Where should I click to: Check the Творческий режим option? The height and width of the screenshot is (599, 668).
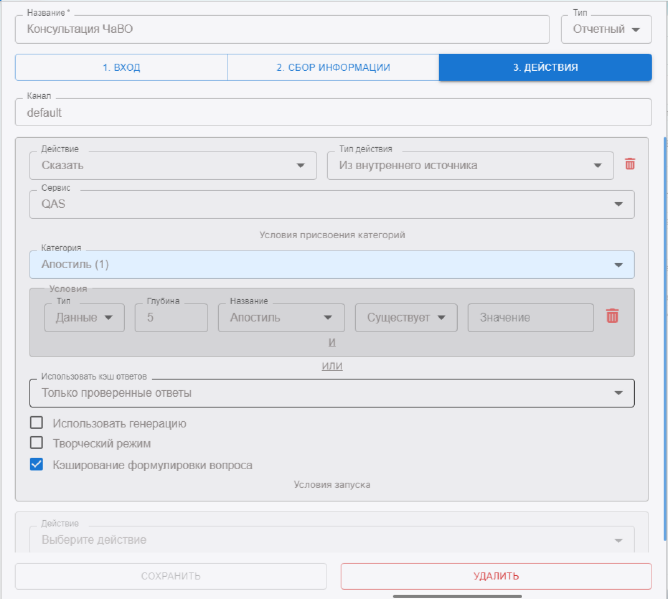[x=37, y=443]
